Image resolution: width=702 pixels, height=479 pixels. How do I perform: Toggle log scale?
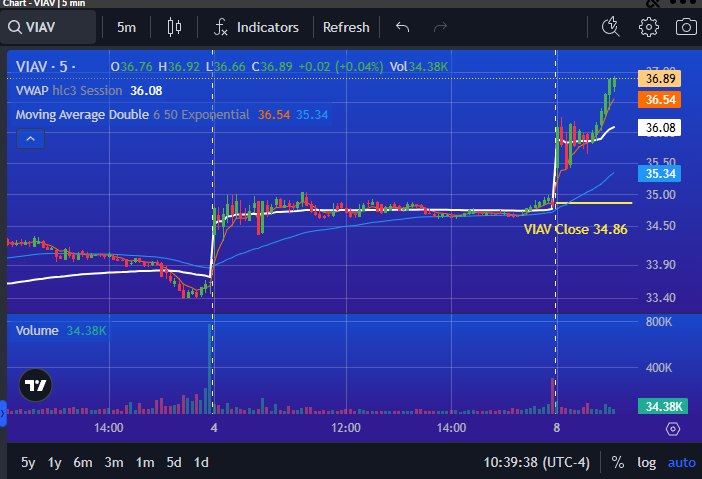click(646, 462)
